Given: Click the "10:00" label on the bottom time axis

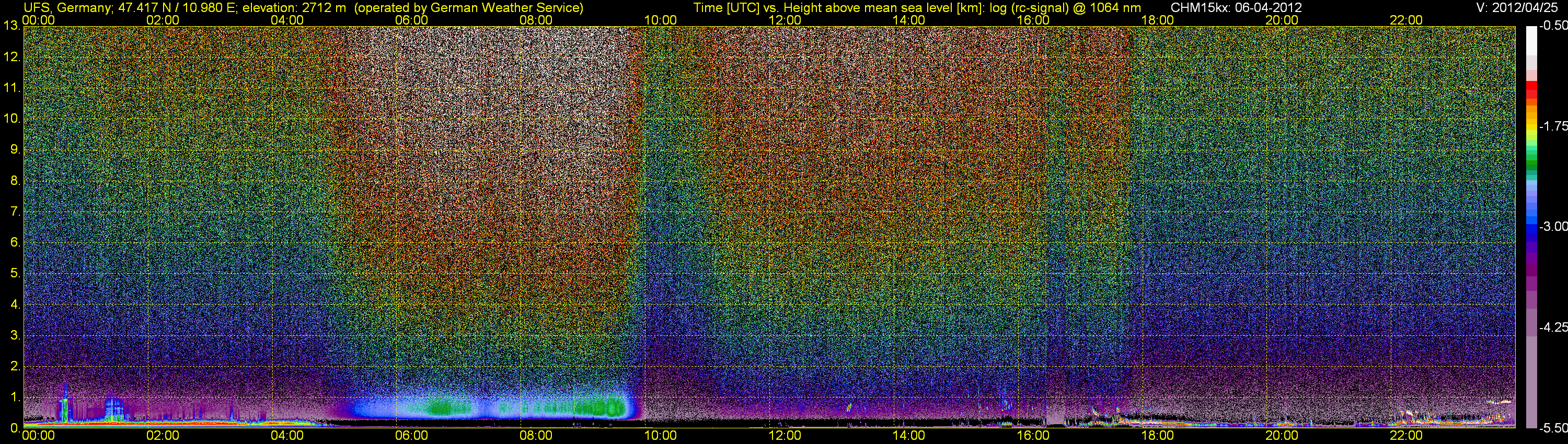Looking at the screenshot, I should point(661,436).
